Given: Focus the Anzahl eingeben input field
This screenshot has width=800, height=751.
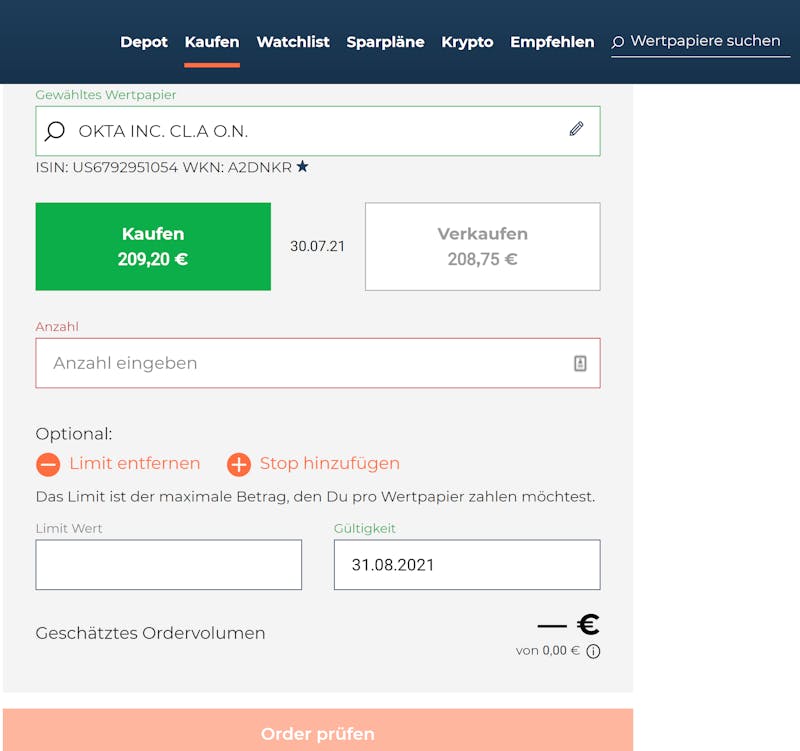Looking at the screenshot, I should (x=318, y=363).
